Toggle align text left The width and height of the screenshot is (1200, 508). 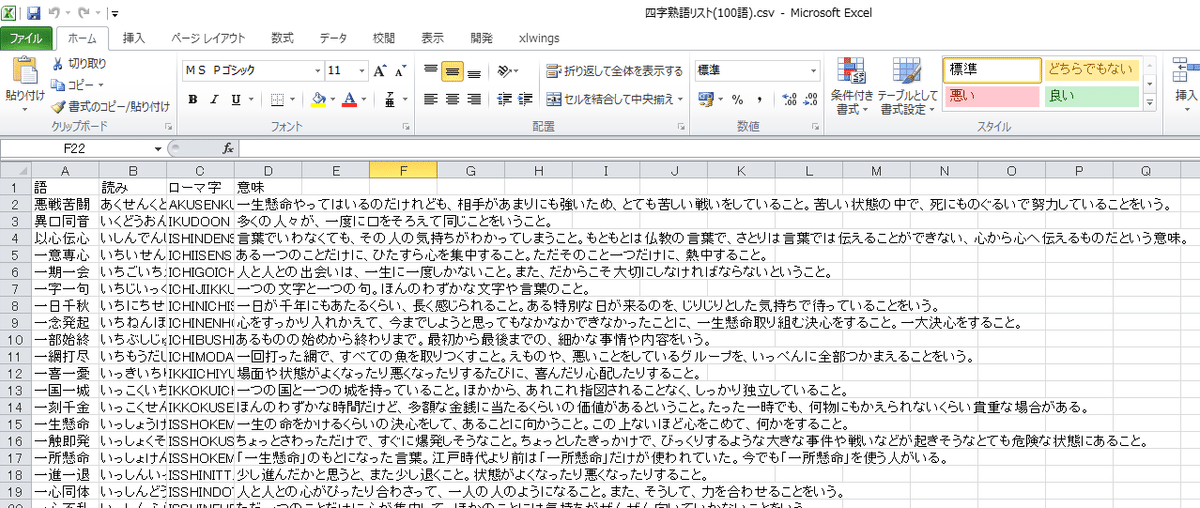pyautogui.click(x=430, y=99)
